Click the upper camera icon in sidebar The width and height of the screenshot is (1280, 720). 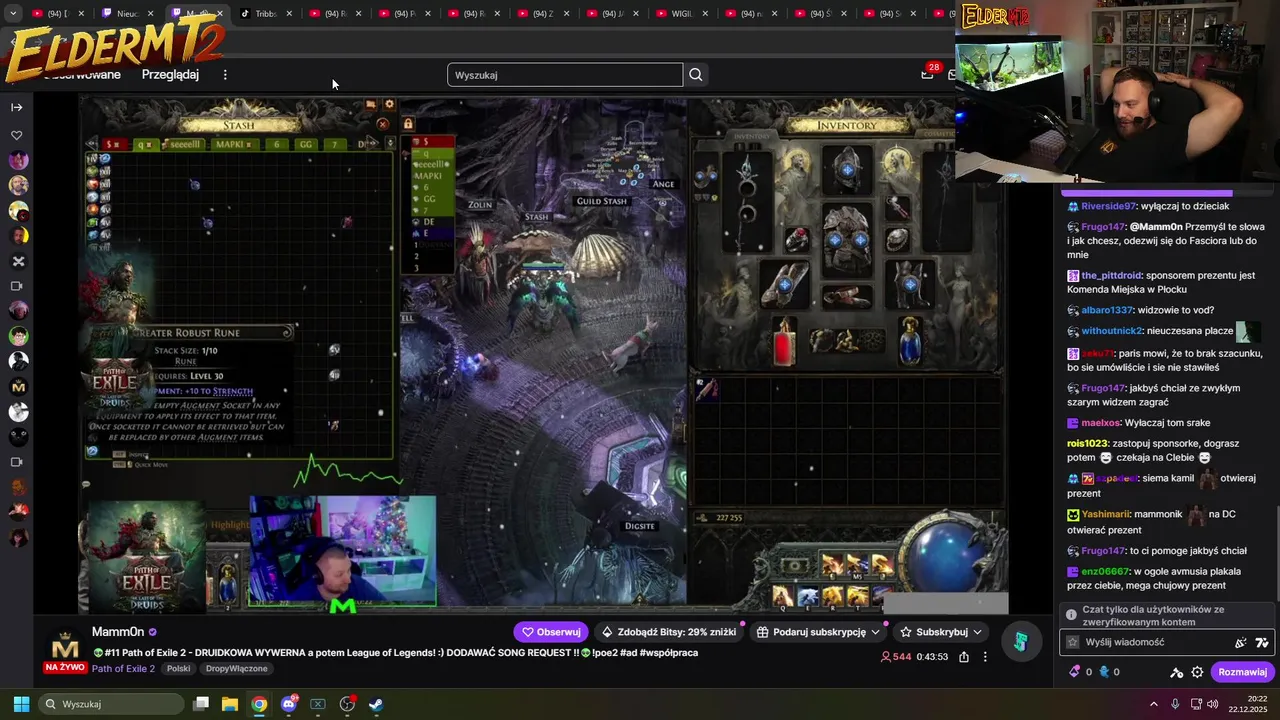16,286
